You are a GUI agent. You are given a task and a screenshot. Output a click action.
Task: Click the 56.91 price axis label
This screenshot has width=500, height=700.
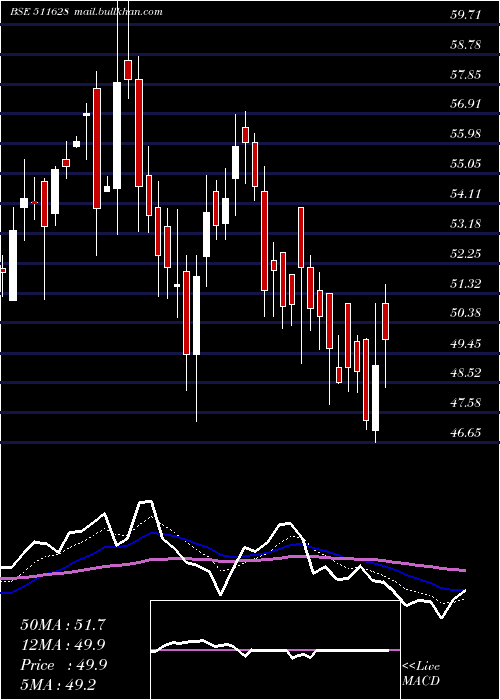tap(465, 104)
